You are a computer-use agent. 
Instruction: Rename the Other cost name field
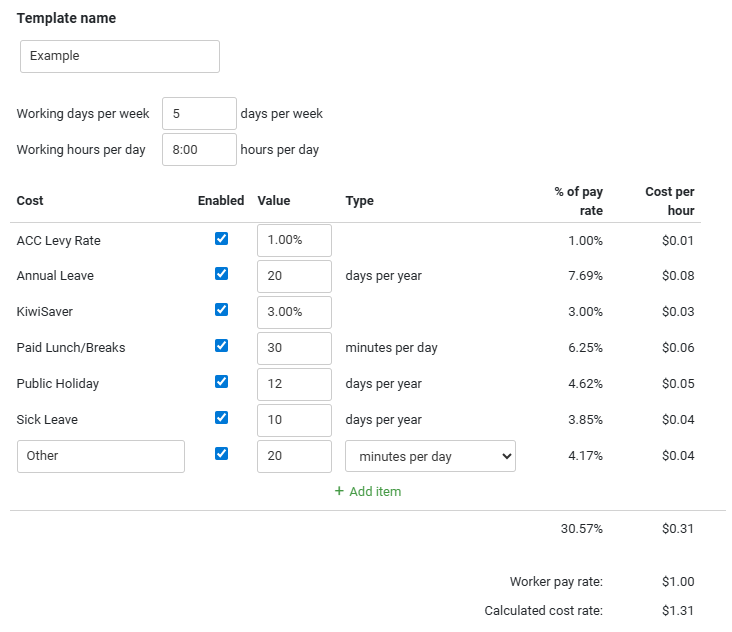[x=101, y=456]
